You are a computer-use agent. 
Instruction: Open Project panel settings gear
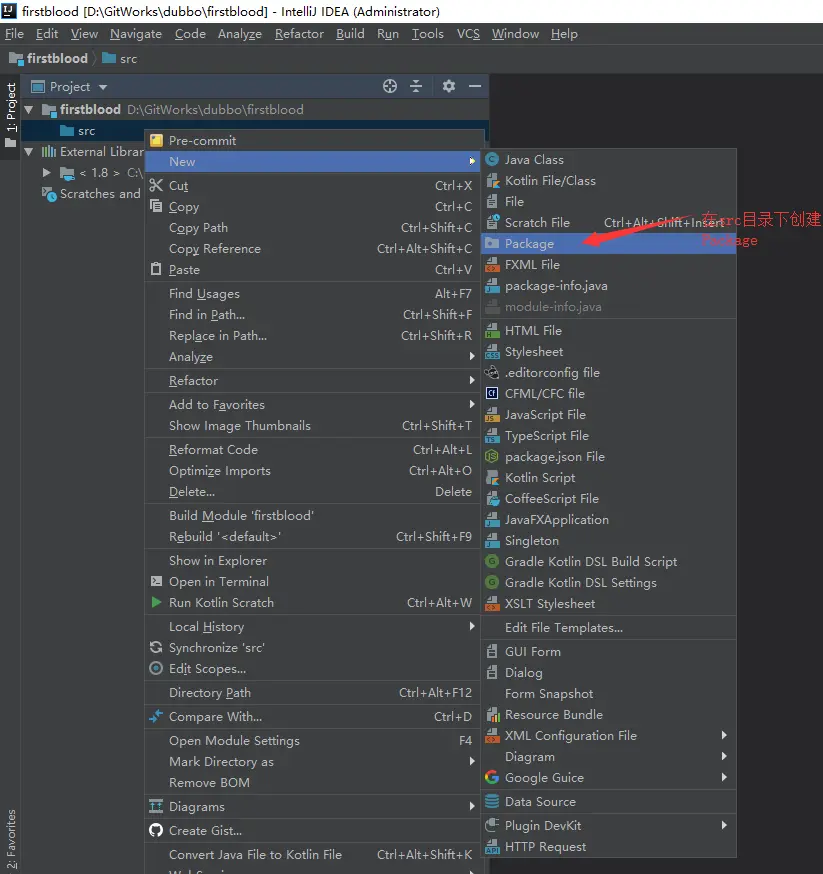(449, 86)
